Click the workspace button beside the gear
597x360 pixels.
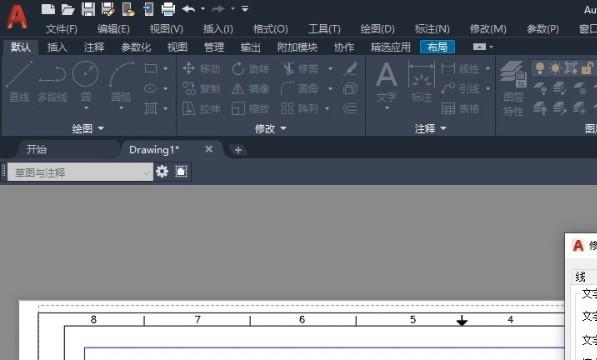click(x=181, y=172)
